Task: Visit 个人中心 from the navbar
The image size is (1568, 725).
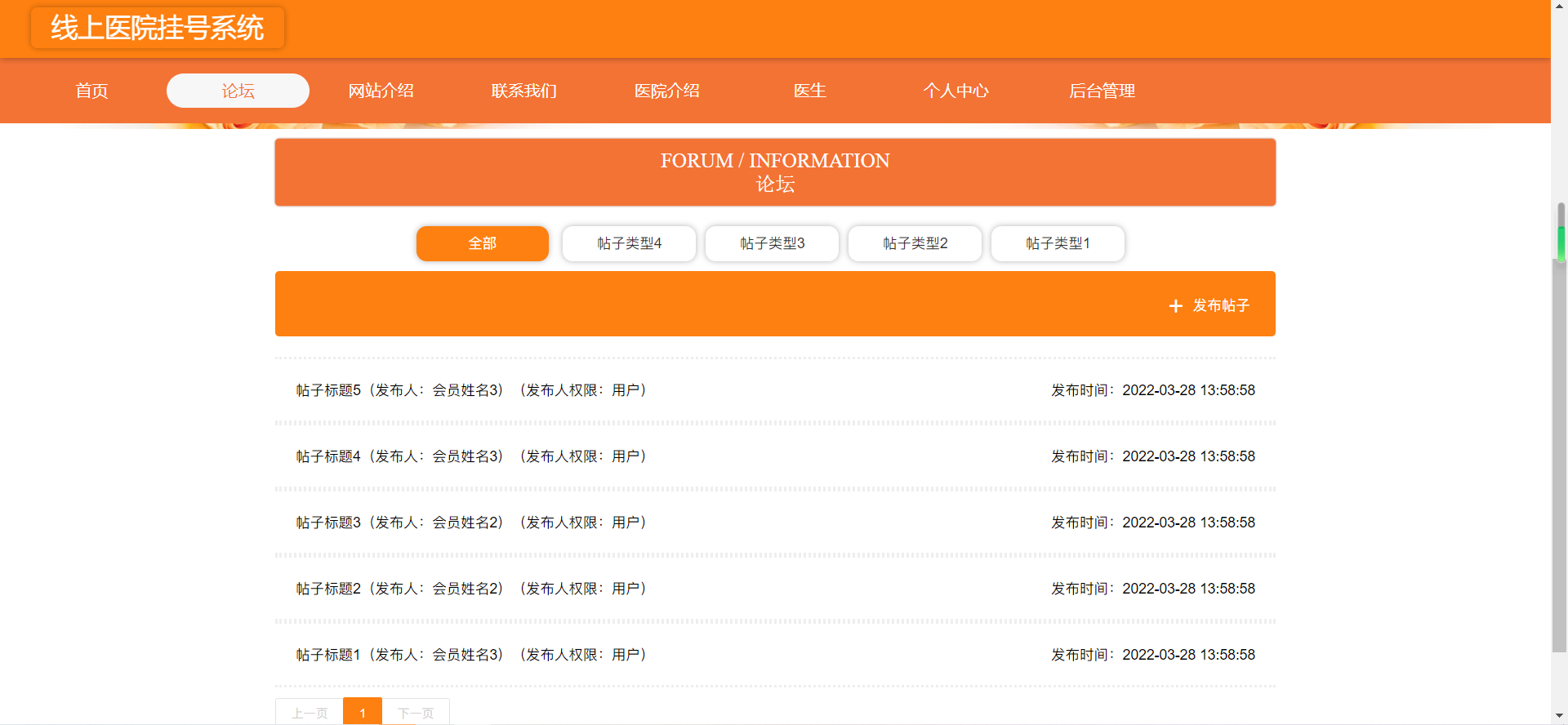Action: [956, 91]
